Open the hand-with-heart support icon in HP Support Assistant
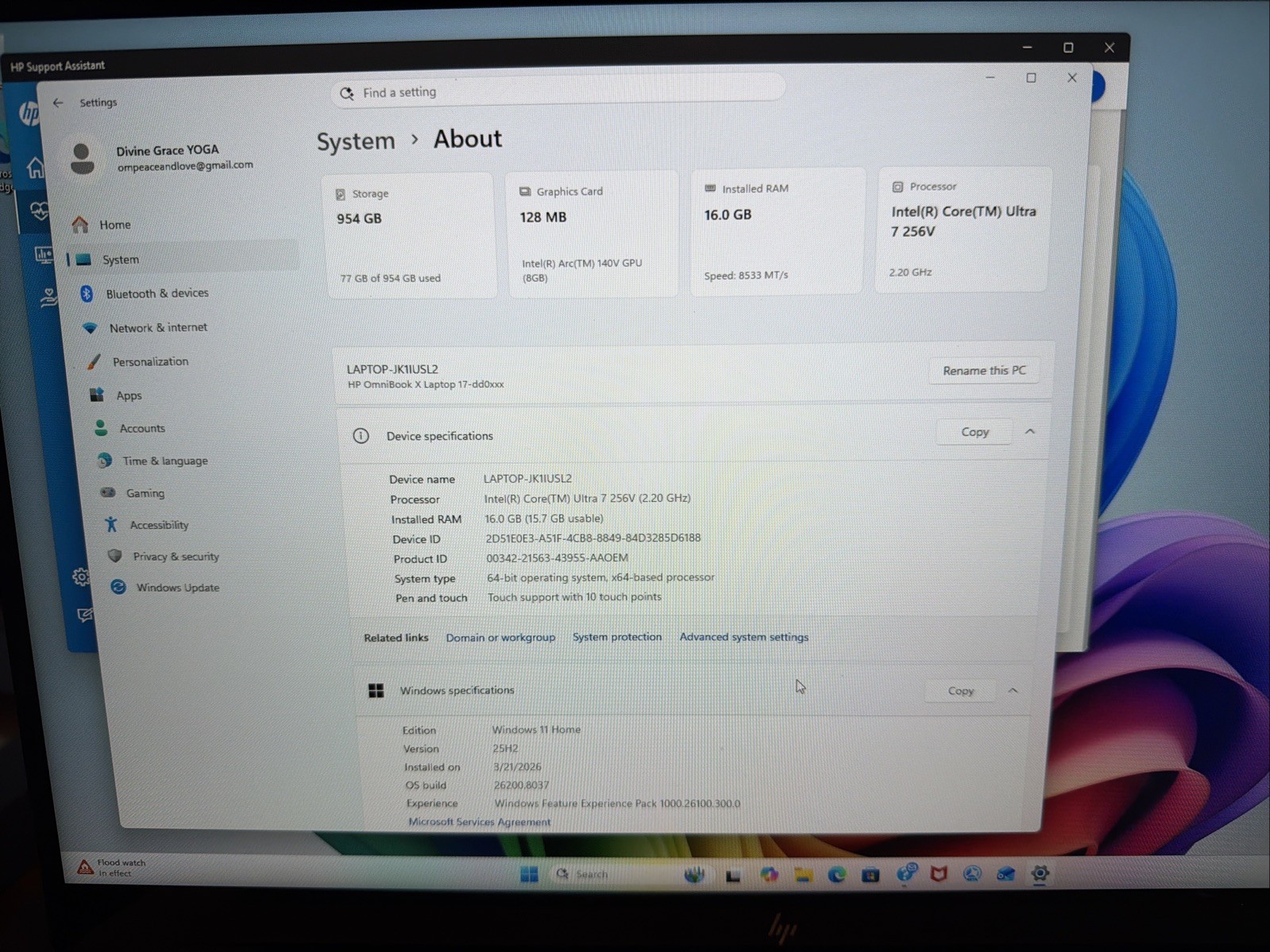Screen dimensions: 1270x952 pos(49,299)
